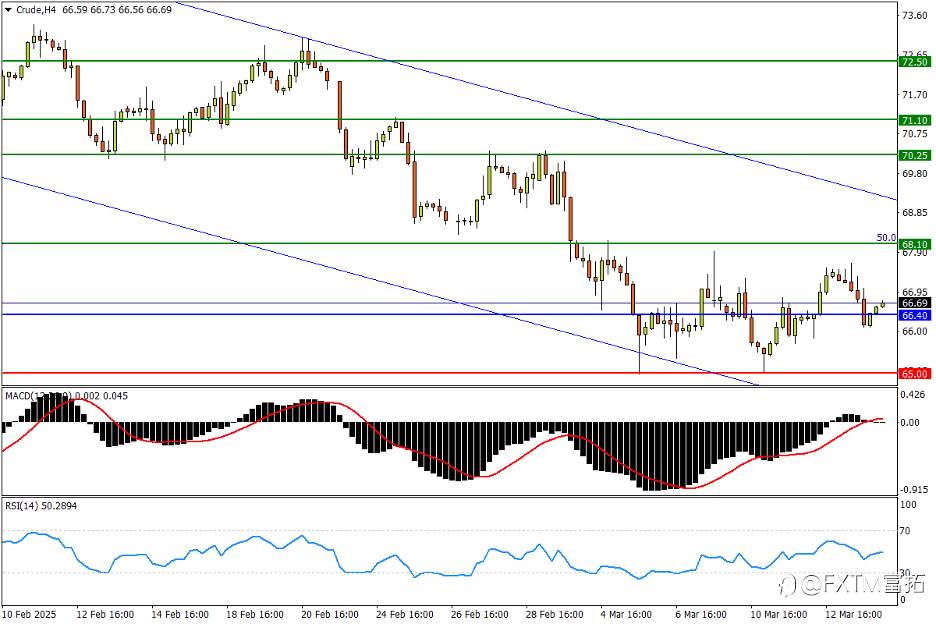Click the 26 Feb 16:00 time label
Viewport: 936px width, 624px height.
479,614
